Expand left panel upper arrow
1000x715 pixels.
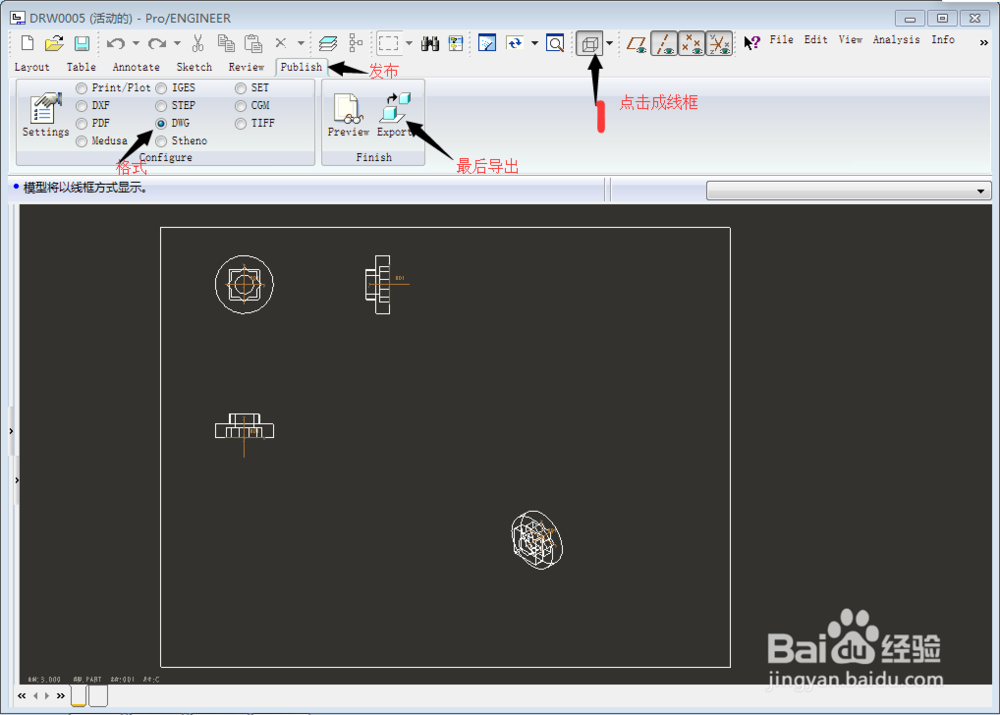click(11, 431)
